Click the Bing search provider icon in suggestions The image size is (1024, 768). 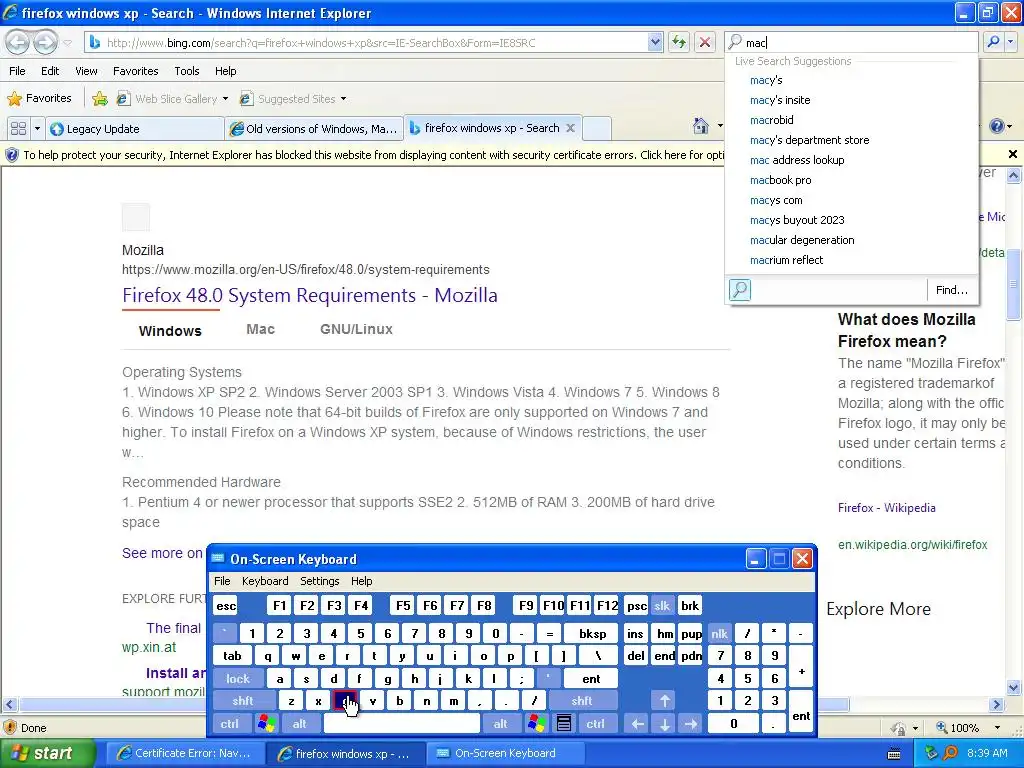740,289
